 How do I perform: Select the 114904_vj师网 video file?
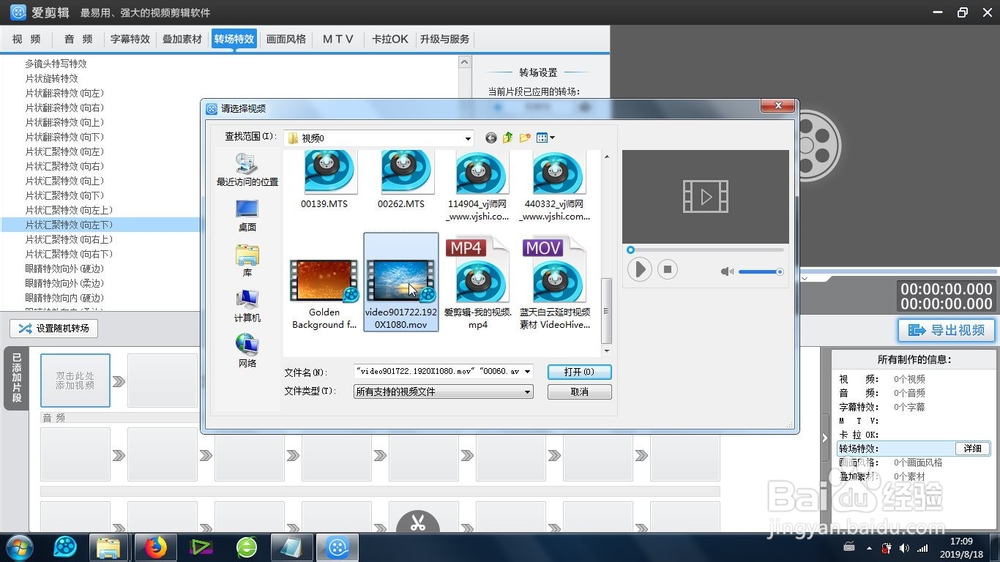(x=478, y=187)
